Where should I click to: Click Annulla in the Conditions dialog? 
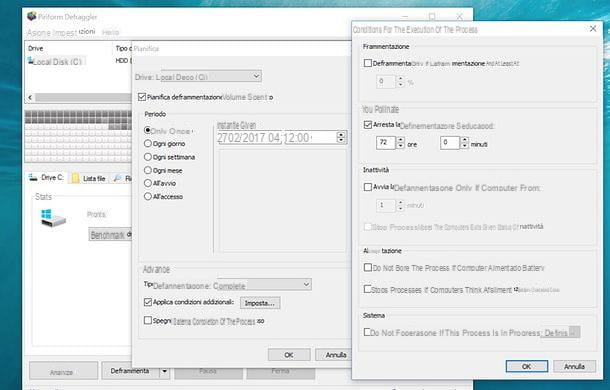pos(574,366)
